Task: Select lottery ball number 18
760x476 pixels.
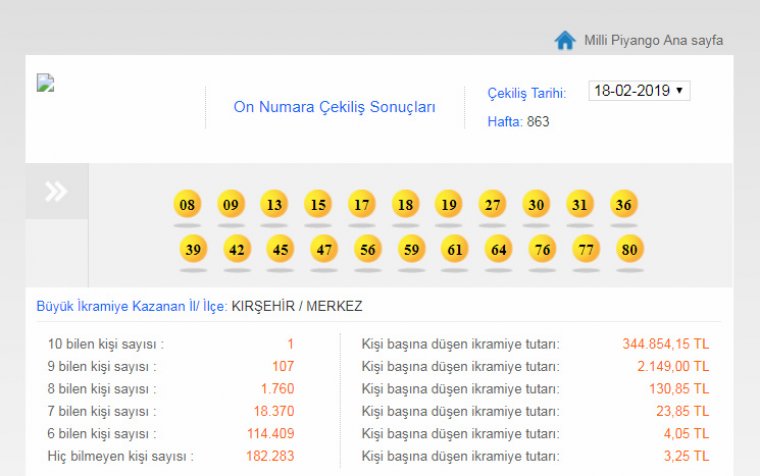Action: coord(405,204)
